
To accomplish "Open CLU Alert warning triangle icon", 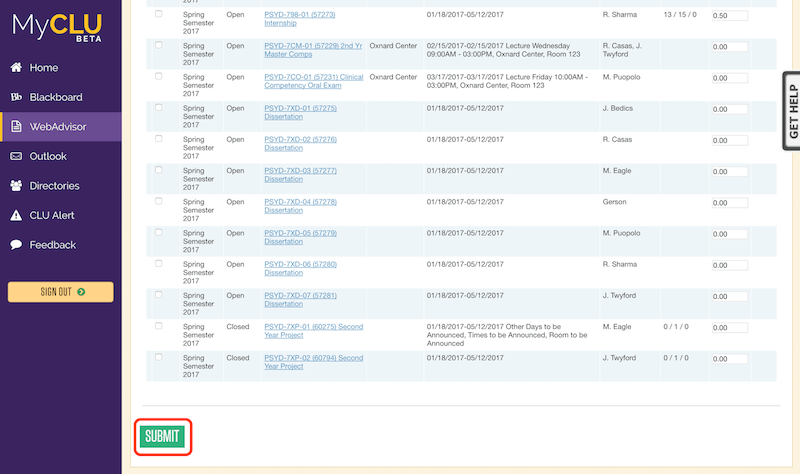I will 16,215.
